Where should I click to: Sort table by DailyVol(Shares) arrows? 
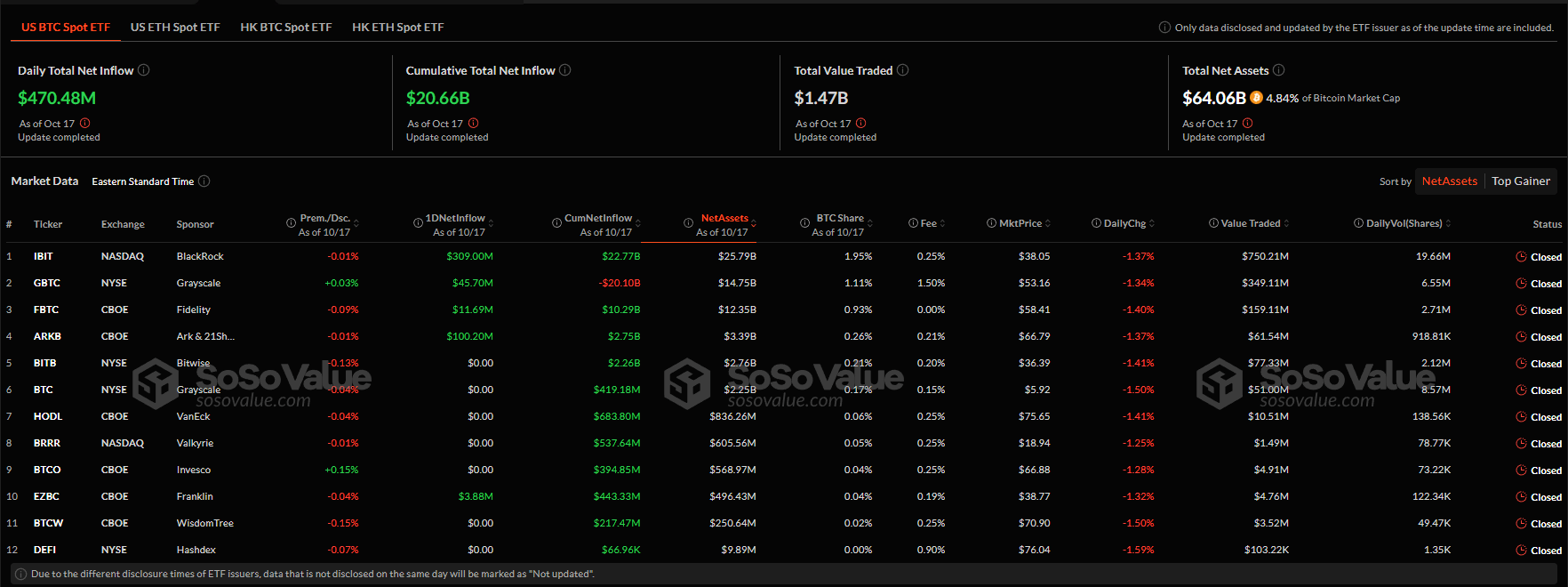click(1449, 223)
